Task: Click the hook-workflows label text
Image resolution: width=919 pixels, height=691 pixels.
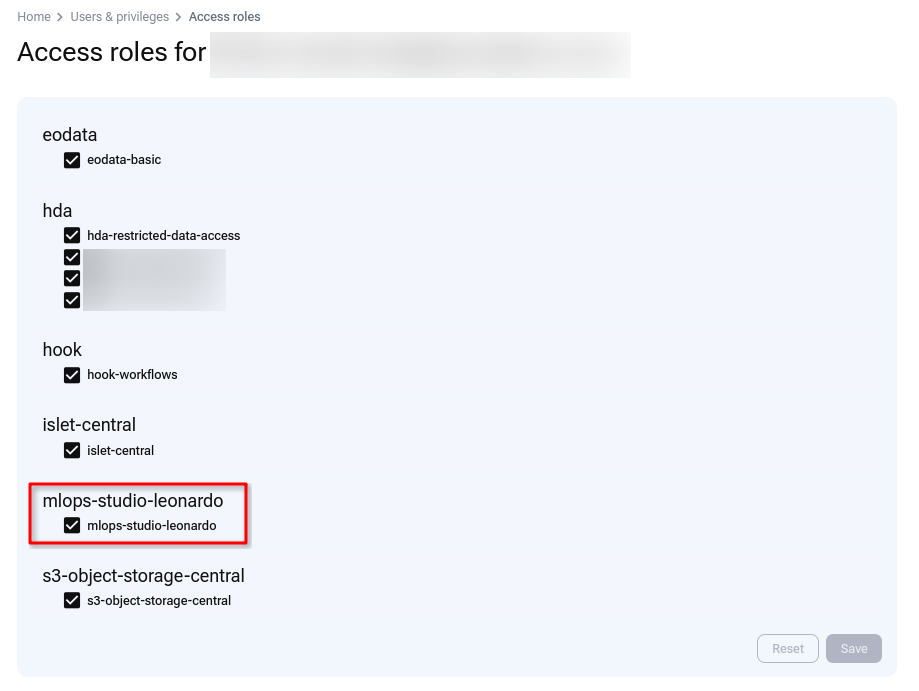Action: [x=132, y=375]
